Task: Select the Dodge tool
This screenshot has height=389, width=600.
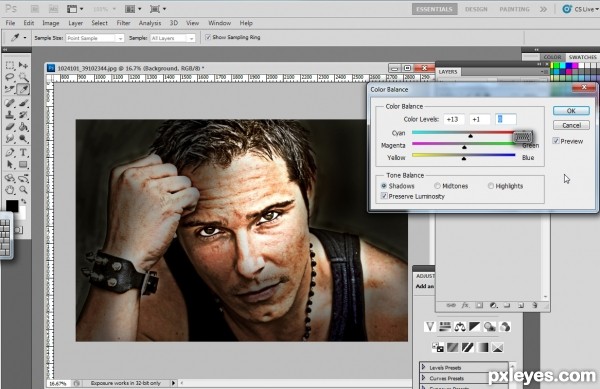Action: pos(23,138)
